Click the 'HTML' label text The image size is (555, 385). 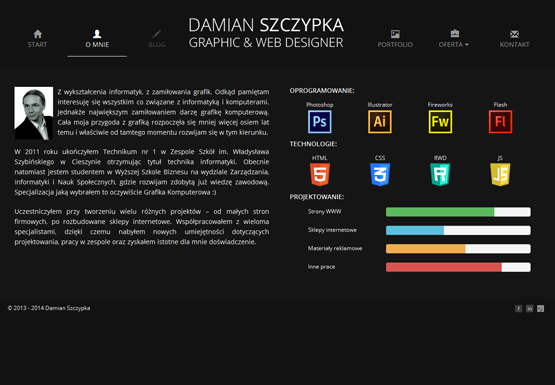point(320,158)
